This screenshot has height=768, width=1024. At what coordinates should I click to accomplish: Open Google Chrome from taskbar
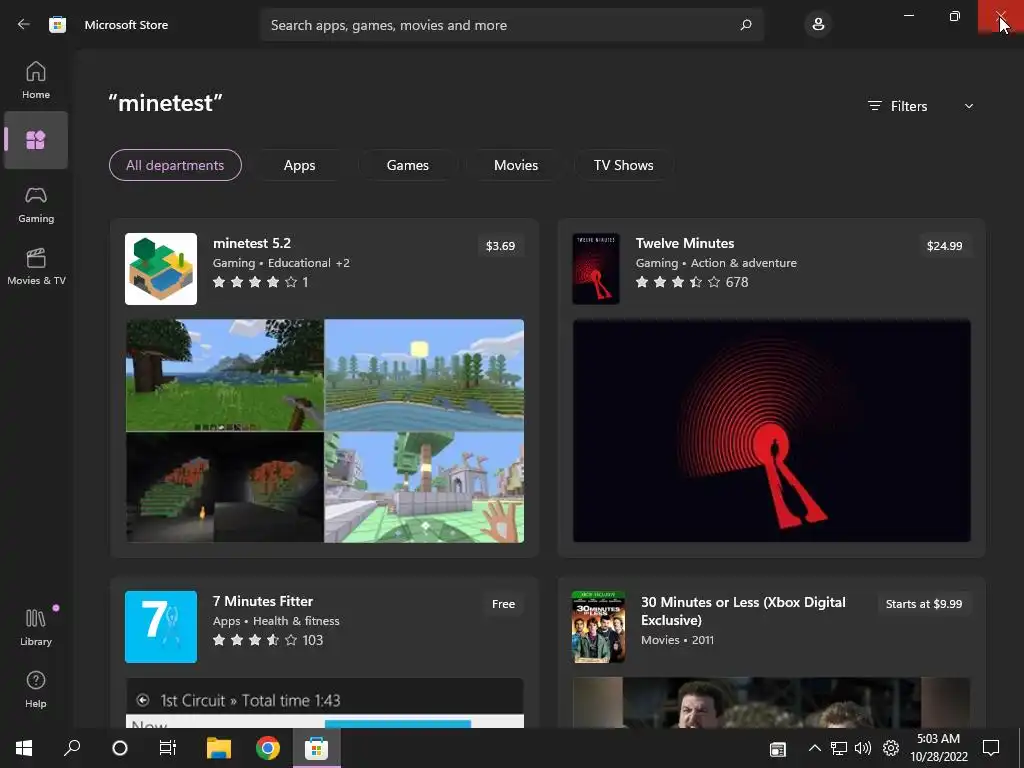pos(268,748)
